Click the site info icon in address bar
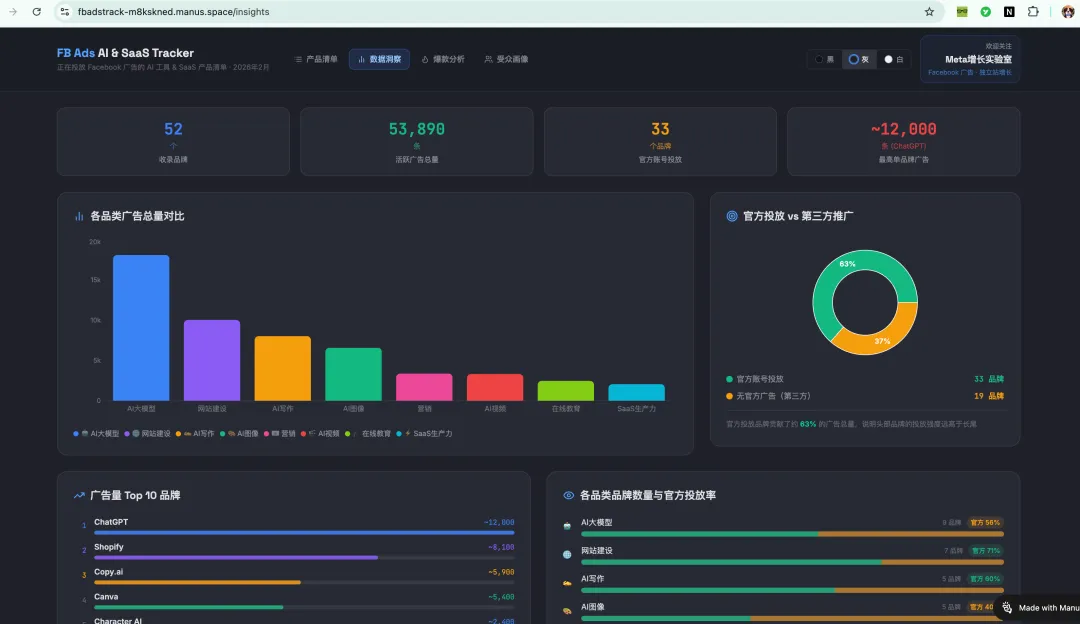 tap(65, 12)
